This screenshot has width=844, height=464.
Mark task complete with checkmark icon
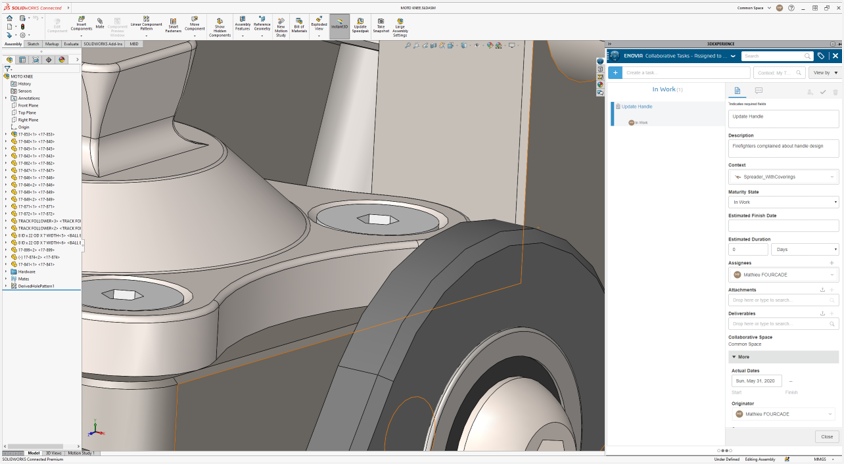pos(823,92)
